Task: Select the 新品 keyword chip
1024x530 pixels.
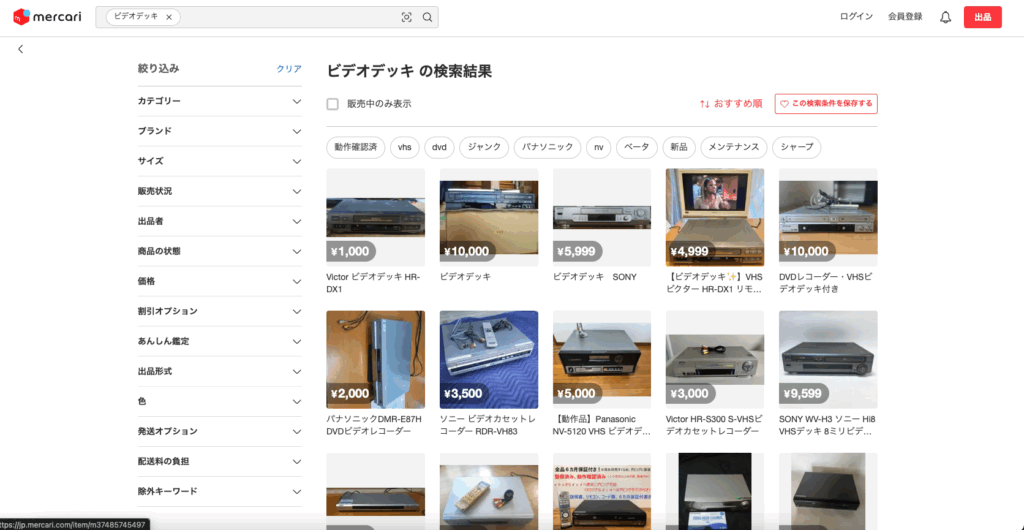Action: (679, 148)
